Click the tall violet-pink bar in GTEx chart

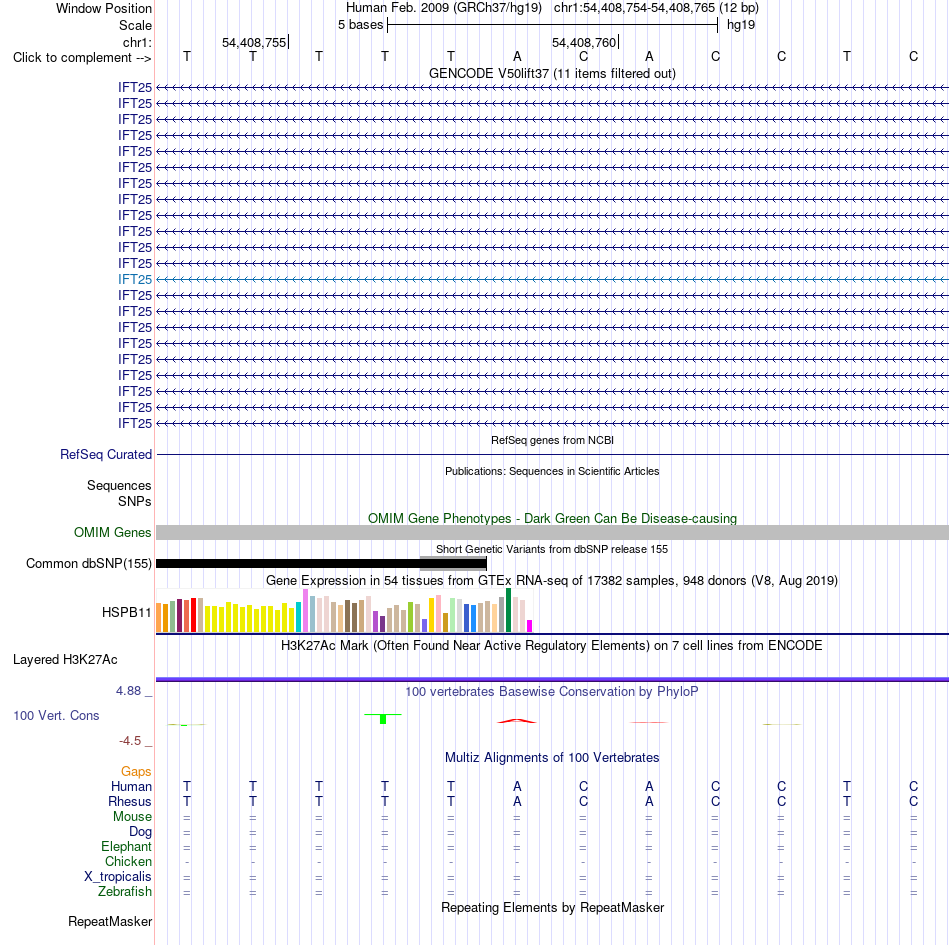305,610
